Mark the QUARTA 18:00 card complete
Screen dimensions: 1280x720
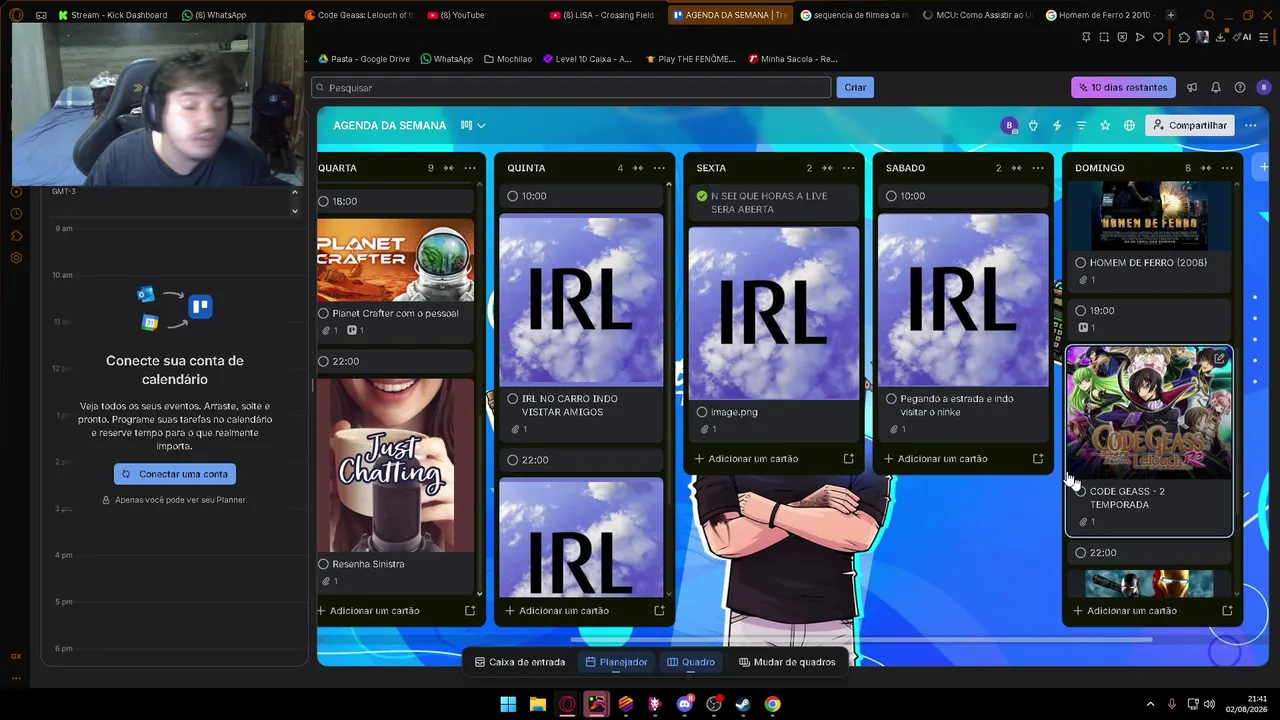click(x=323, y=201)
